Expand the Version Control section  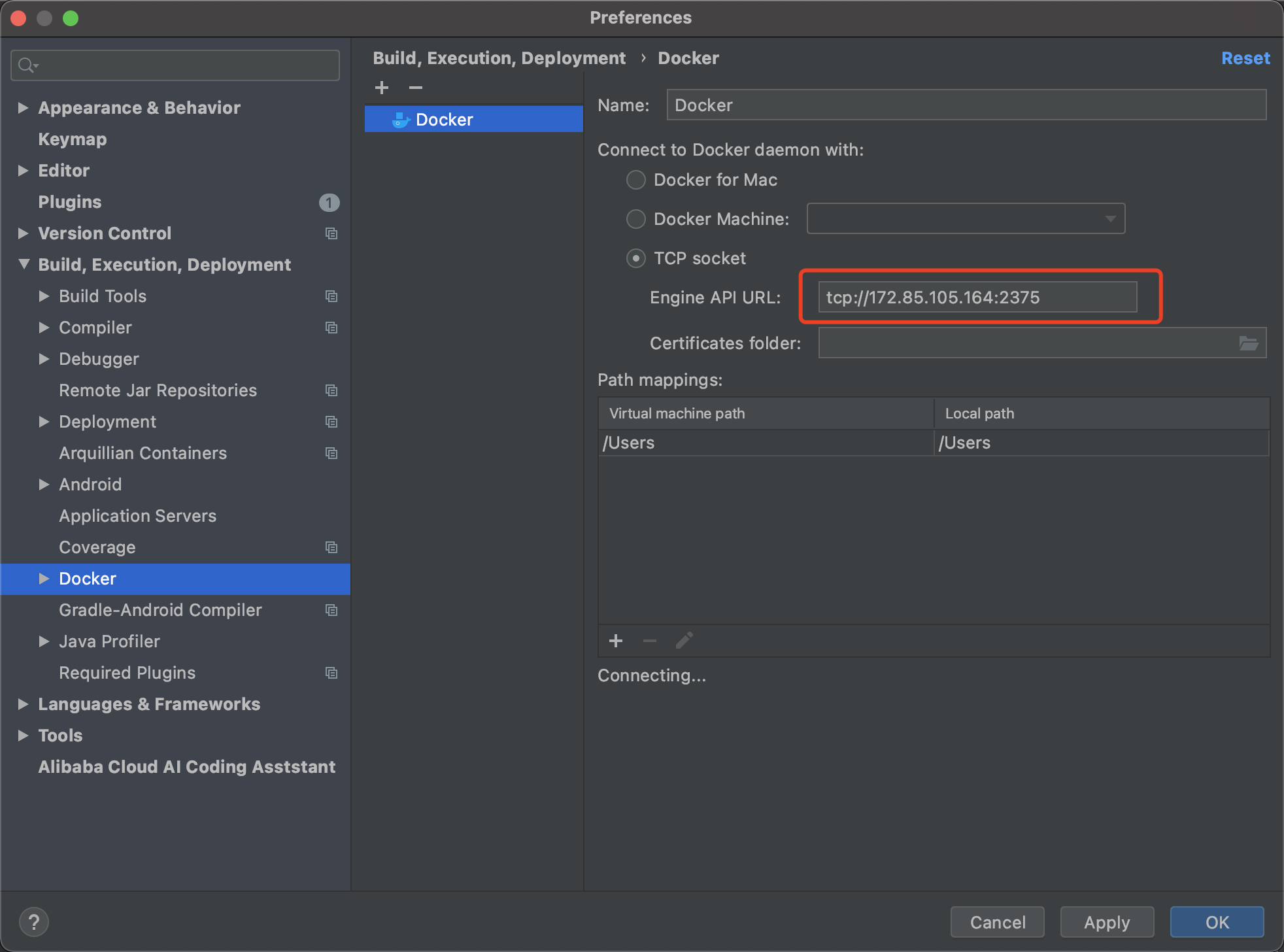(23, 233)
